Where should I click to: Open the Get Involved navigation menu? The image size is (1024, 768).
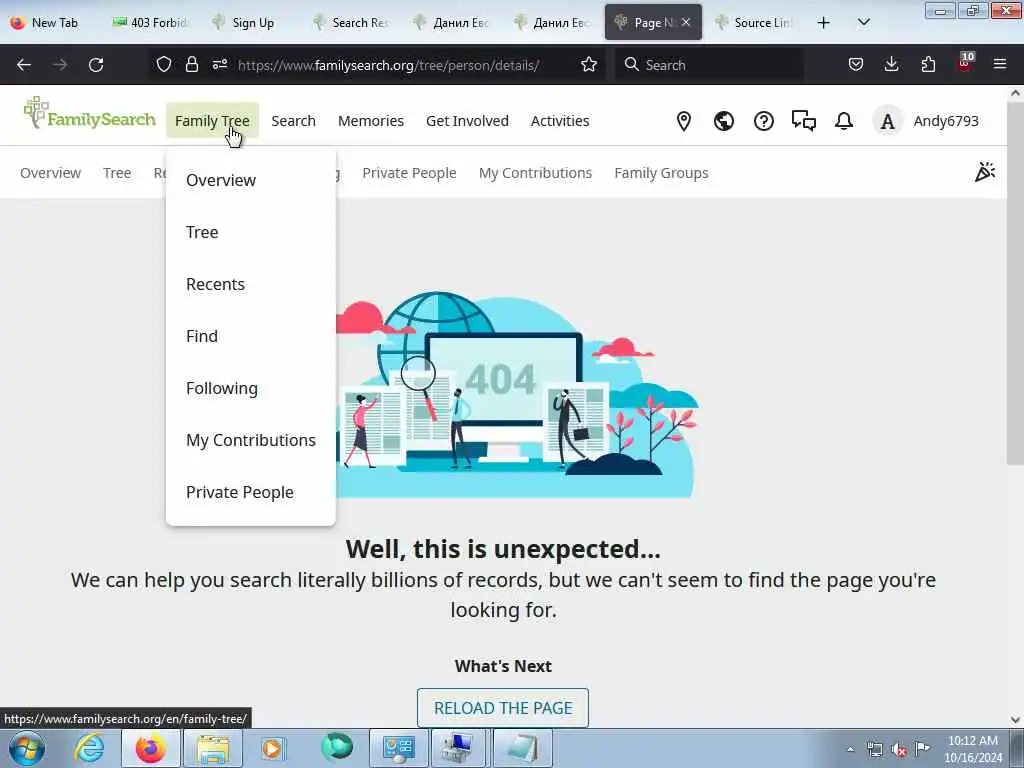pos(467,121)
